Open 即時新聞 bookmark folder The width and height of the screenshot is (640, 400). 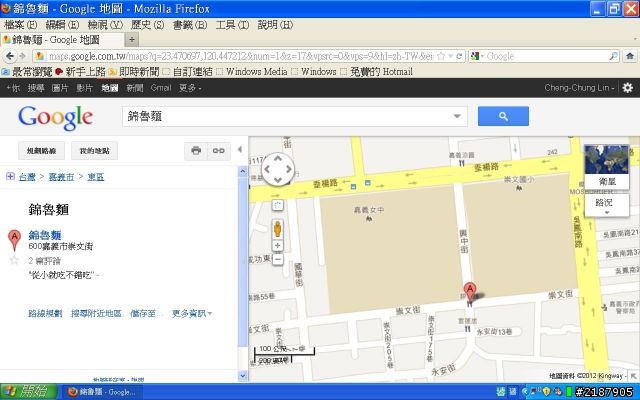[x=134, y=72]
